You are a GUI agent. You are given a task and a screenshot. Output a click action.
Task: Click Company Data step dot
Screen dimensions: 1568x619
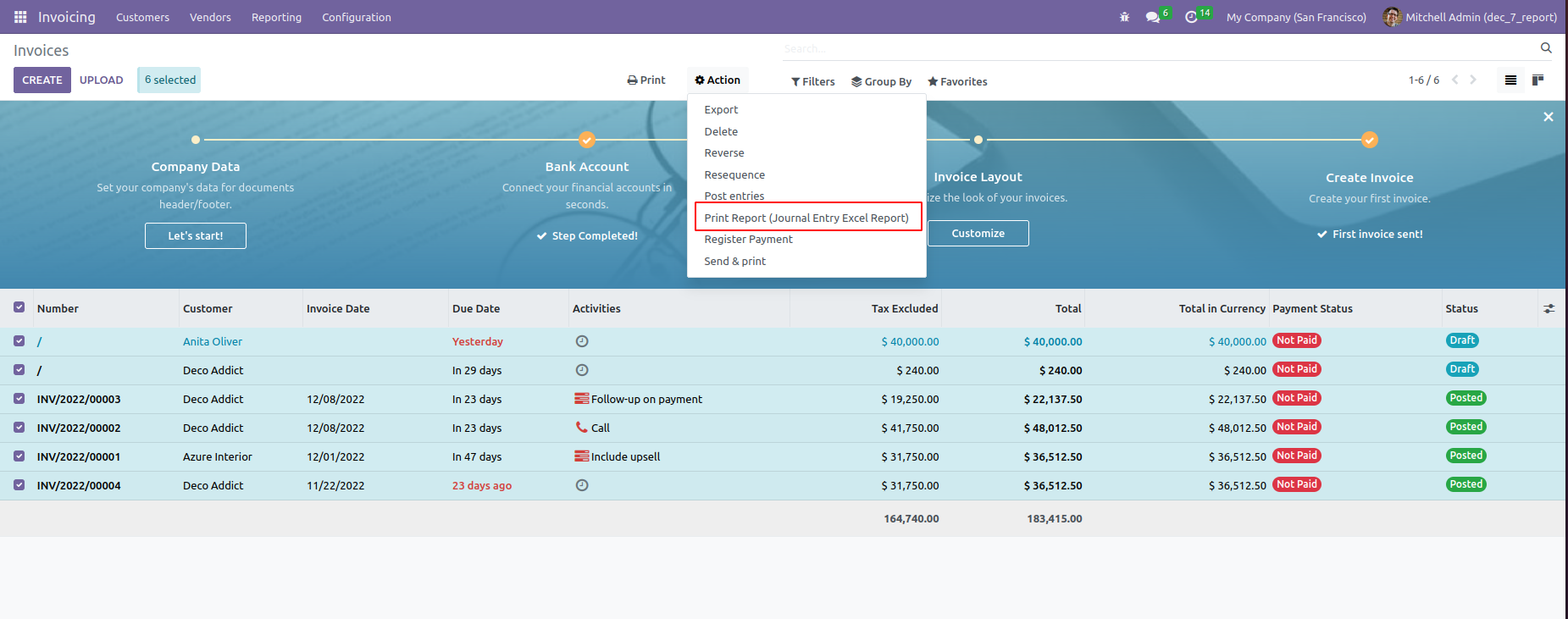(196, 140)
